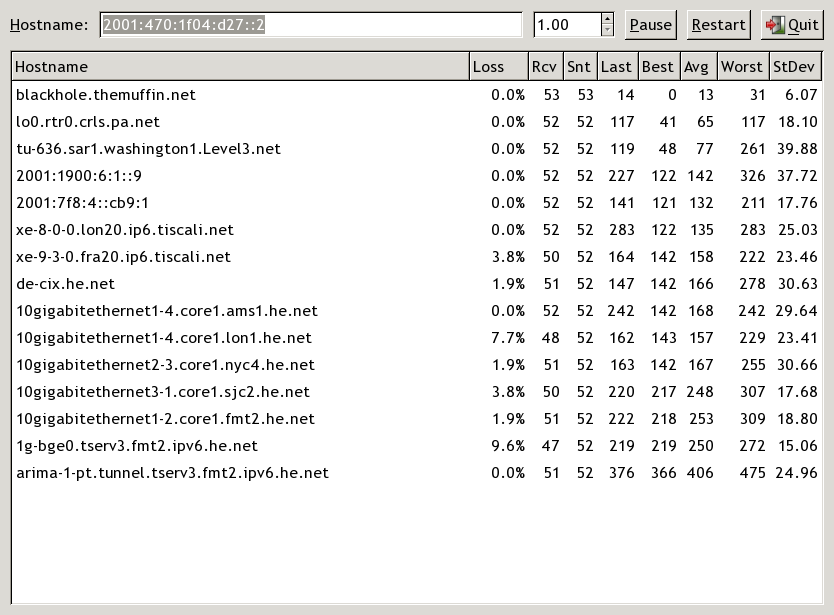Click the 39.88 StDev value
834x615 pixels.
tap(797, 148)
